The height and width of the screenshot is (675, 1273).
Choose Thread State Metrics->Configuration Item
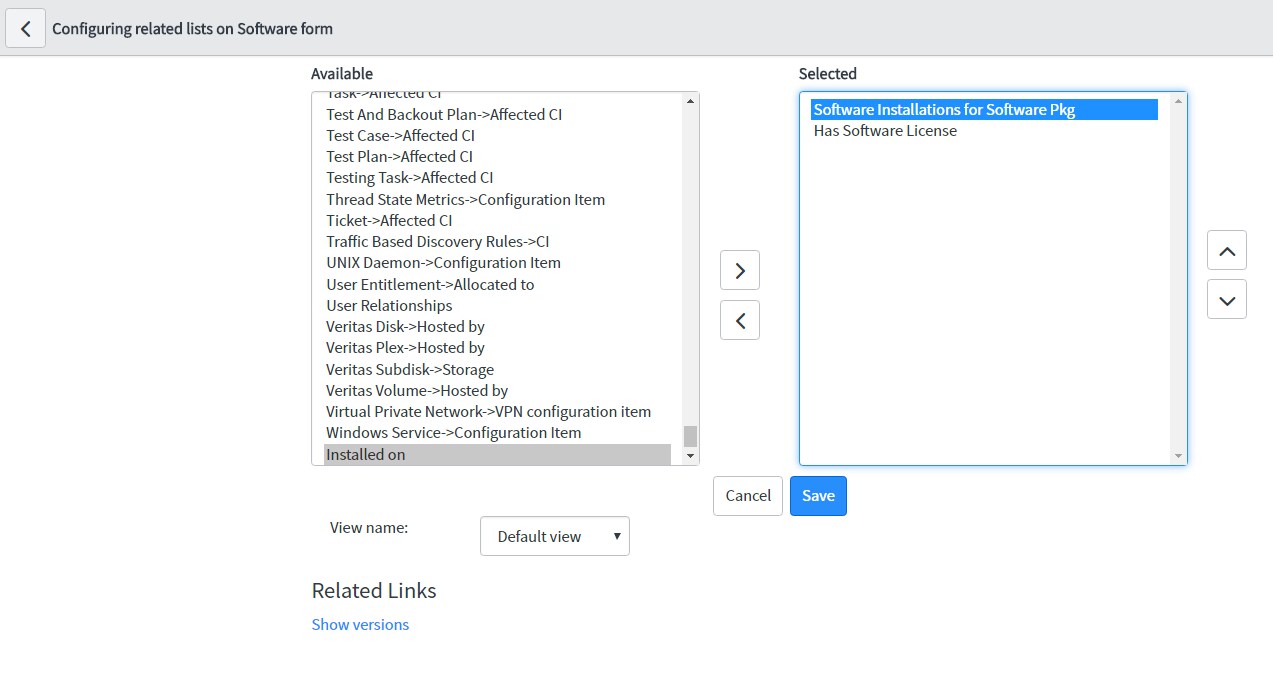tap(465, 199)
